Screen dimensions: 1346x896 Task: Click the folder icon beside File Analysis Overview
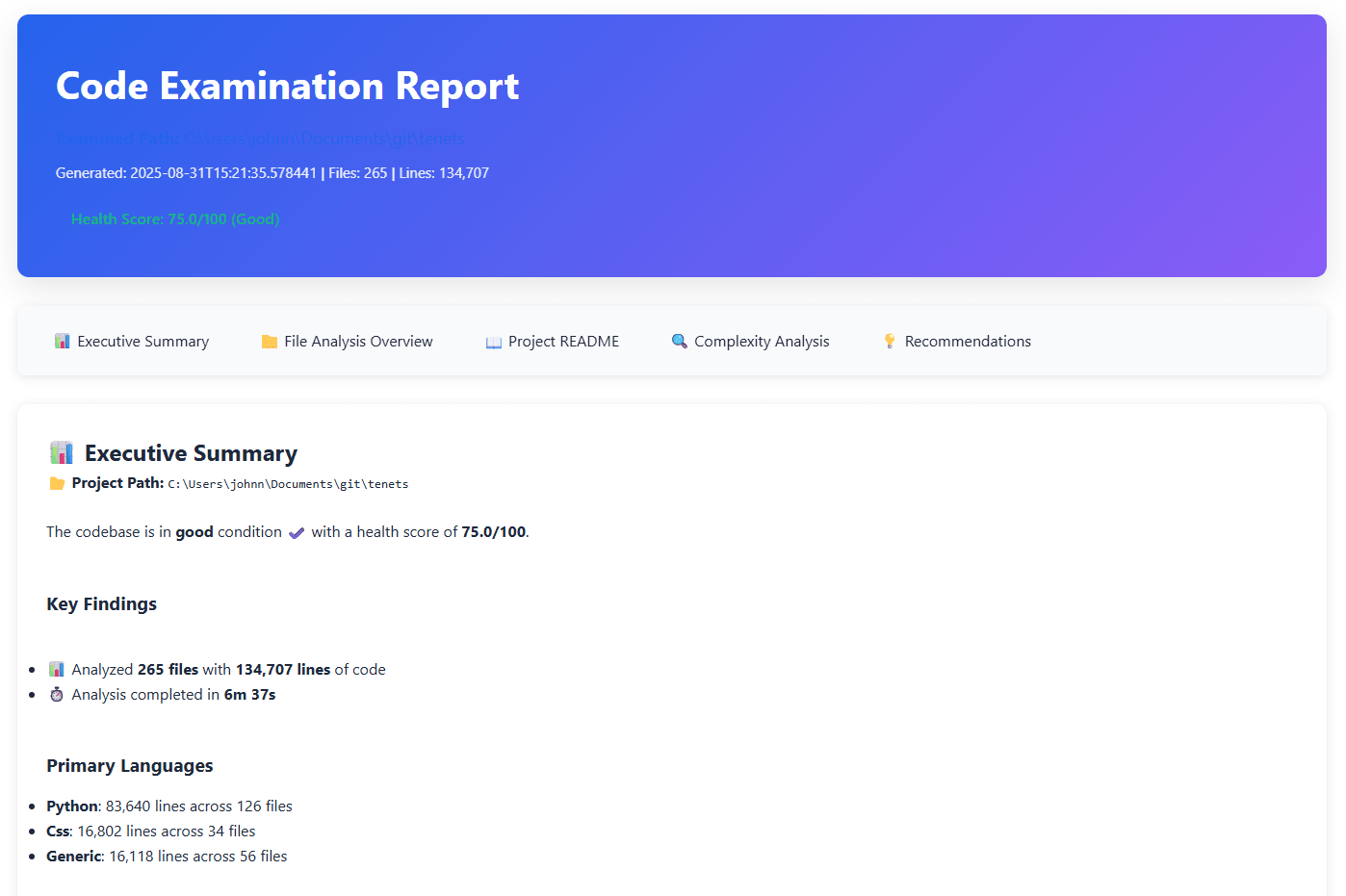click(x=270, y=341)
